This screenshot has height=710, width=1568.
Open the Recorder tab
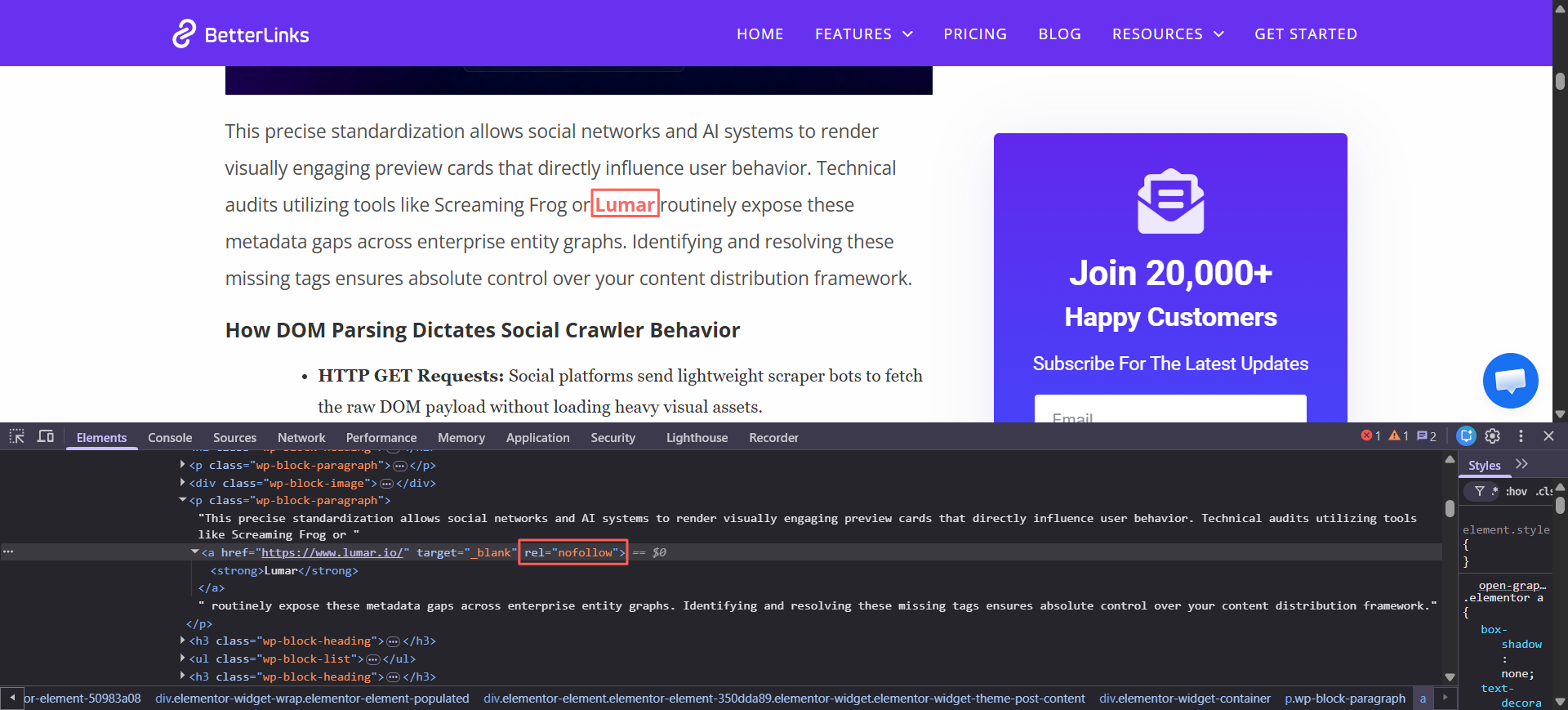773,438
